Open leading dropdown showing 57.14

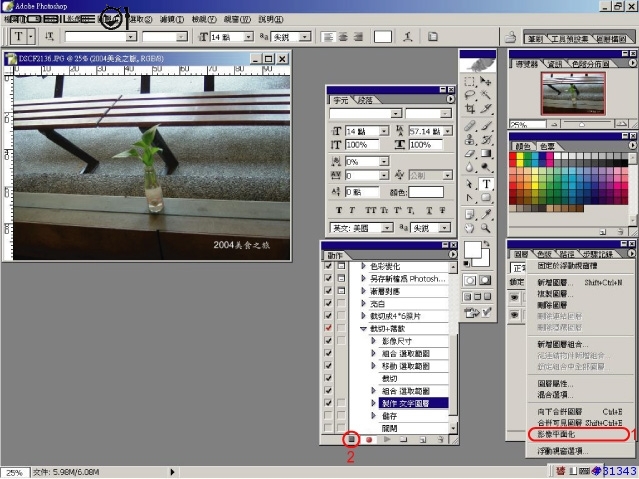448,131
